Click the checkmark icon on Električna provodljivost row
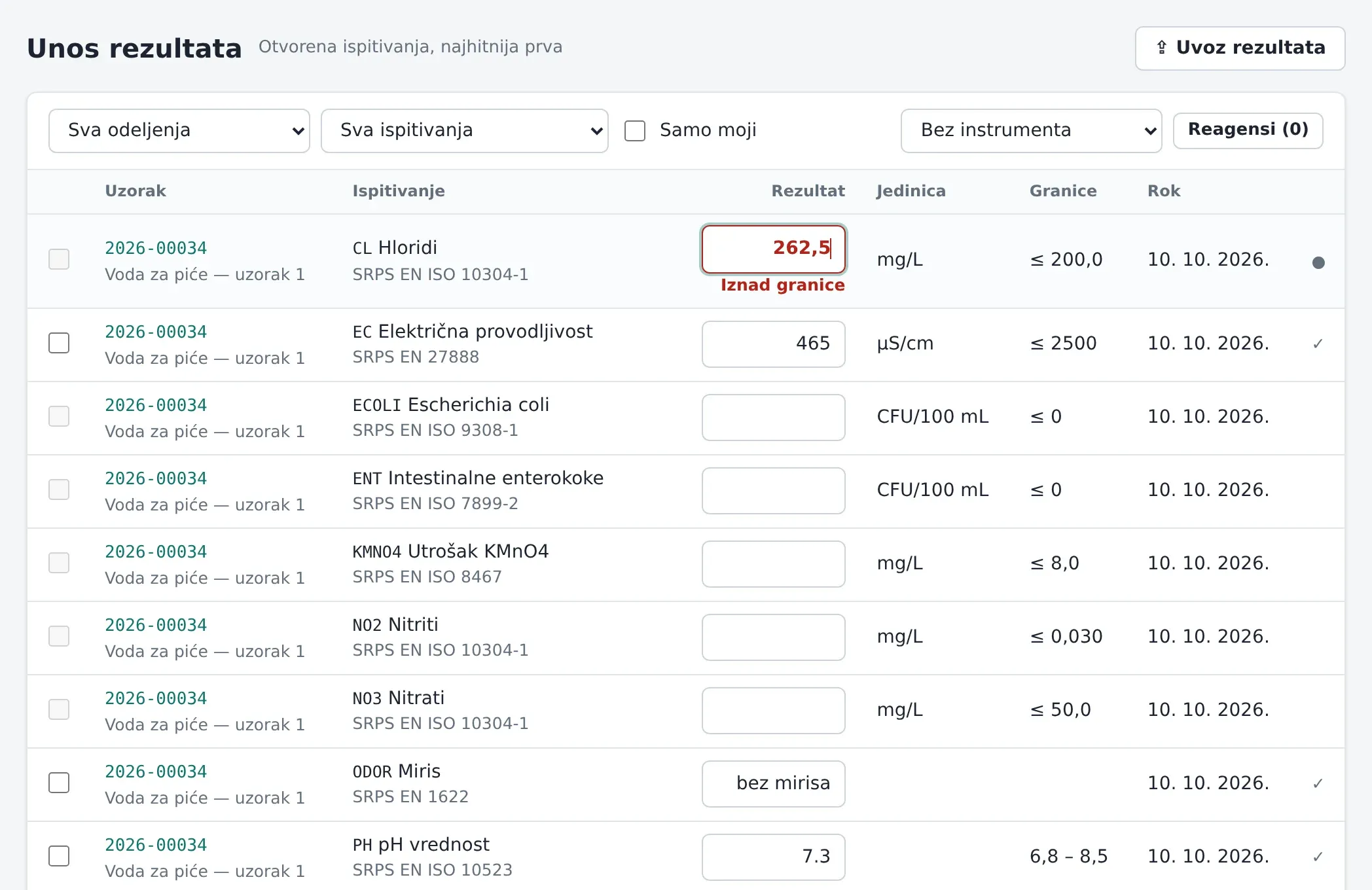This screenshot has width=1372, height=890. pyautogui.click(x=1318, y=344)
